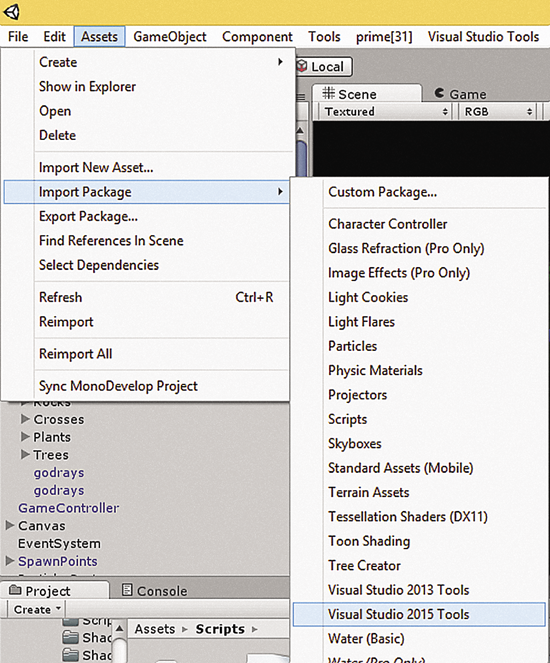
Task: Open the prime[31] menu
Action: coord(384,37)
